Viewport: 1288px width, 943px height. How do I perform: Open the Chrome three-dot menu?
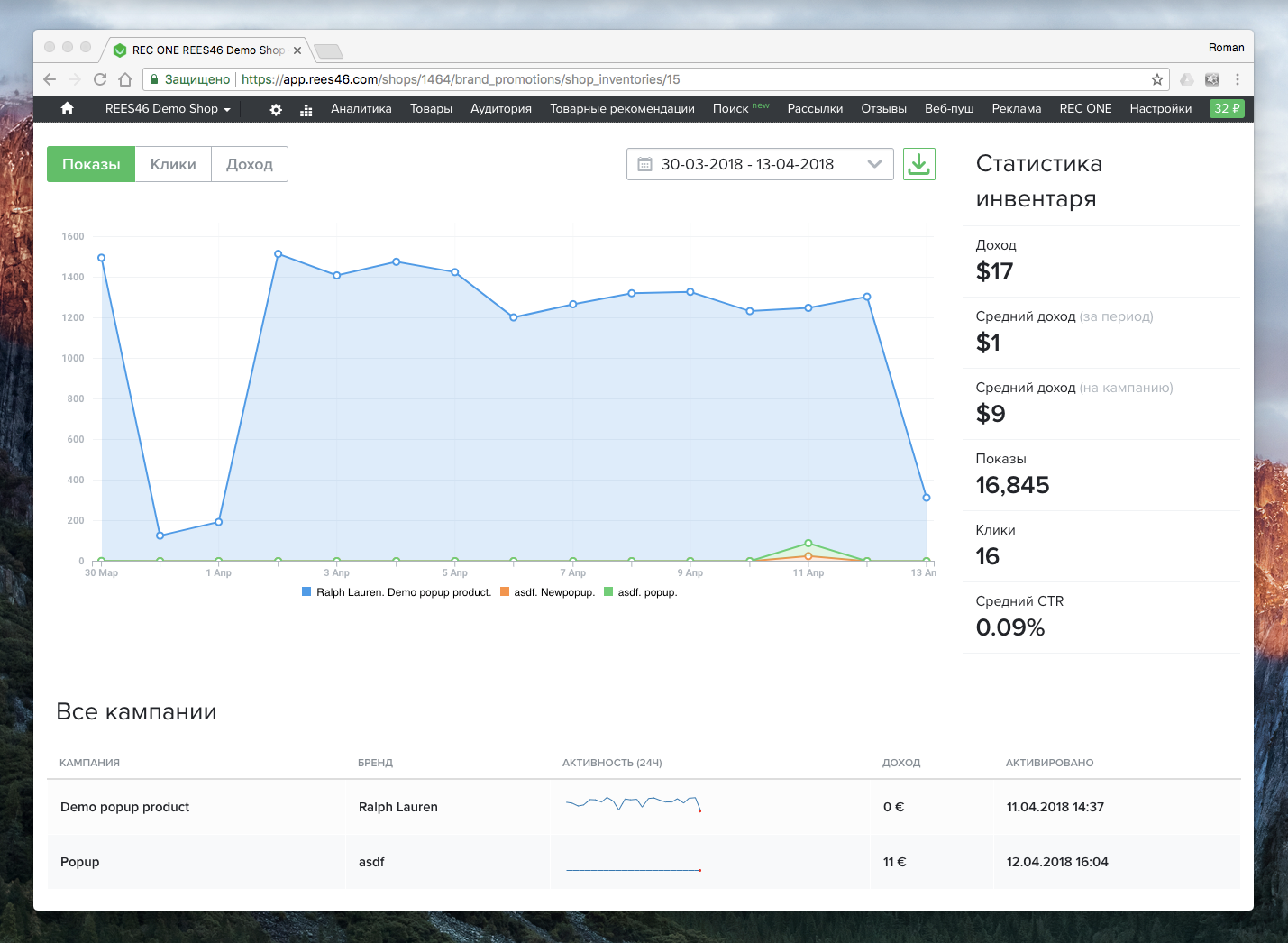click(x=1238, y=79)
